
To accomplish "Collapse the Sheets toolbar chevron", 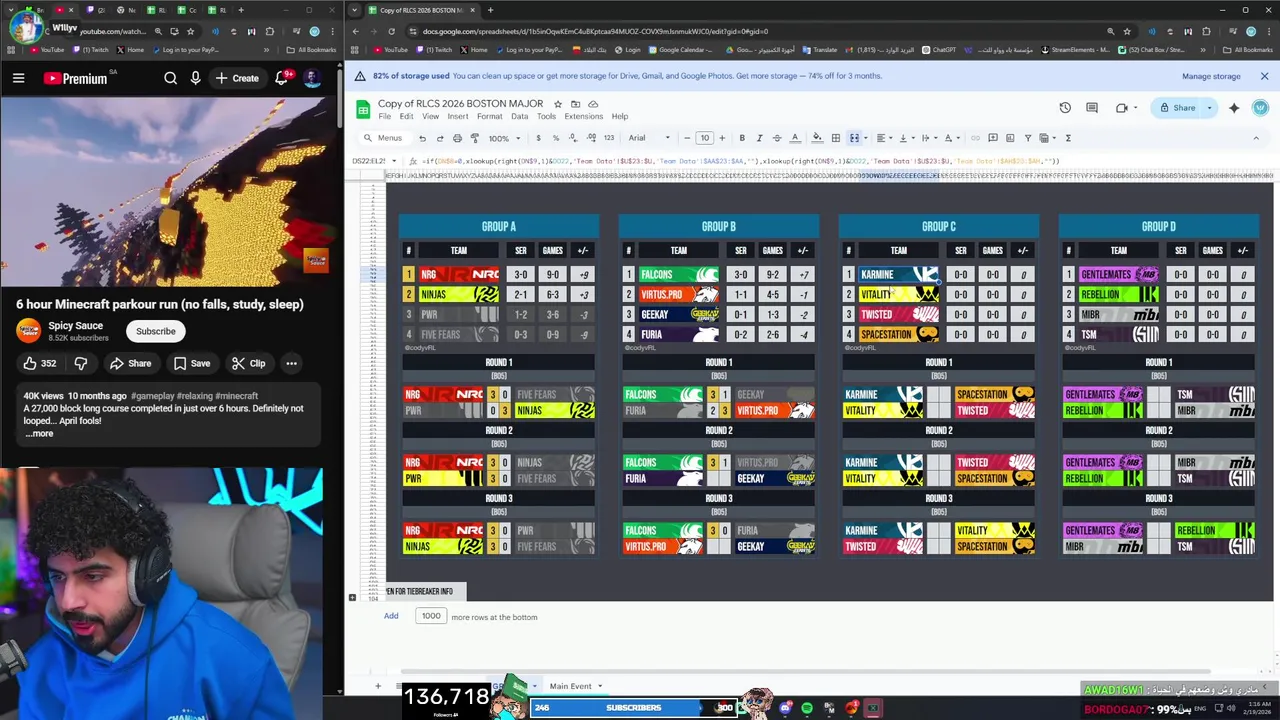I will click(x=1256, y=138).
